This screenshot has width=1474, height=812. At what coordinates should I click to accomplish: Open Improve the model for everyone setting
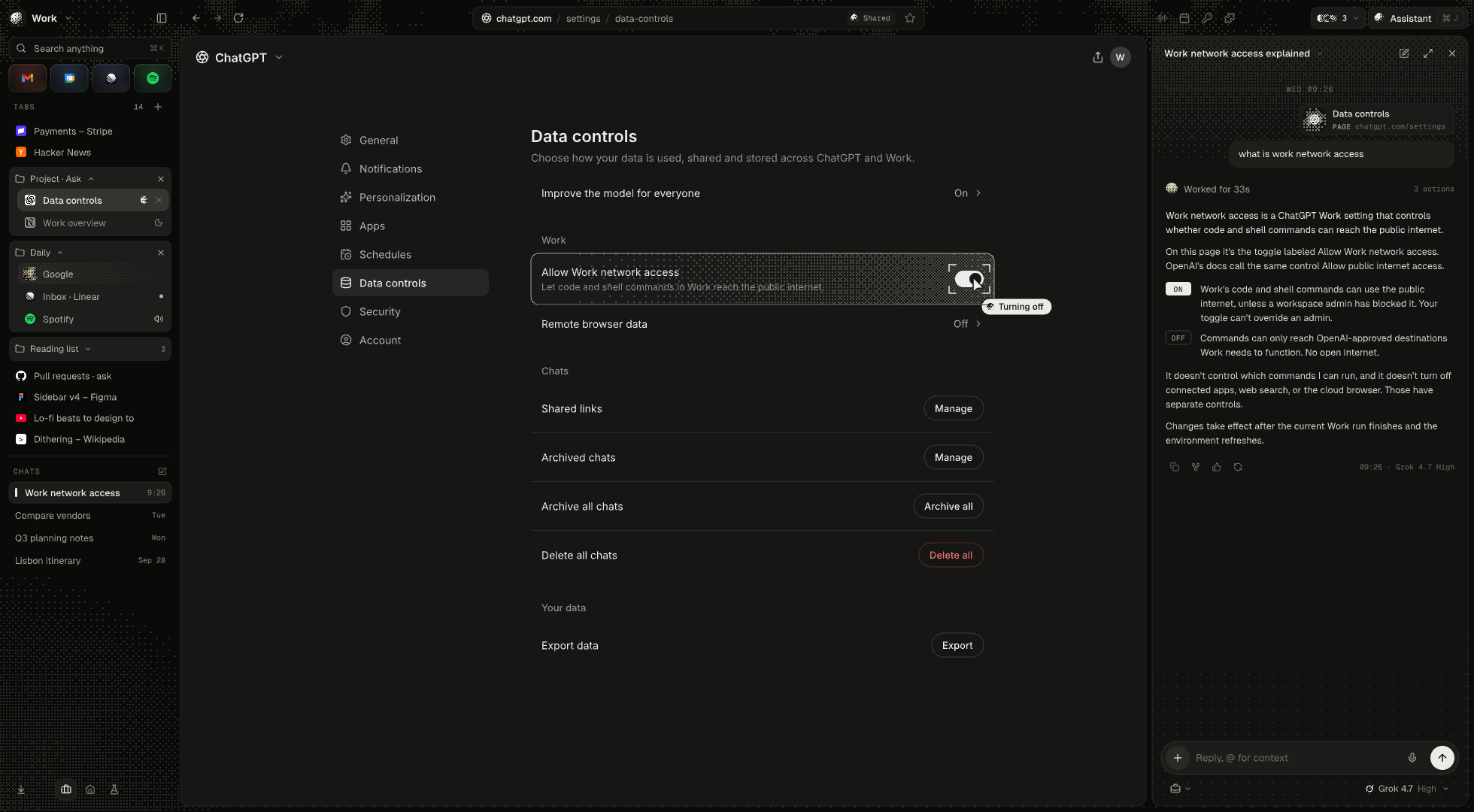click(x=763, y=193)
